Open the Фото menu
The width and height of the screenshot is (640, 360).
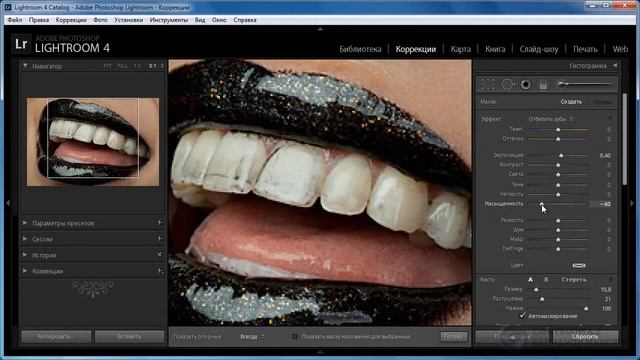[100, 20]
